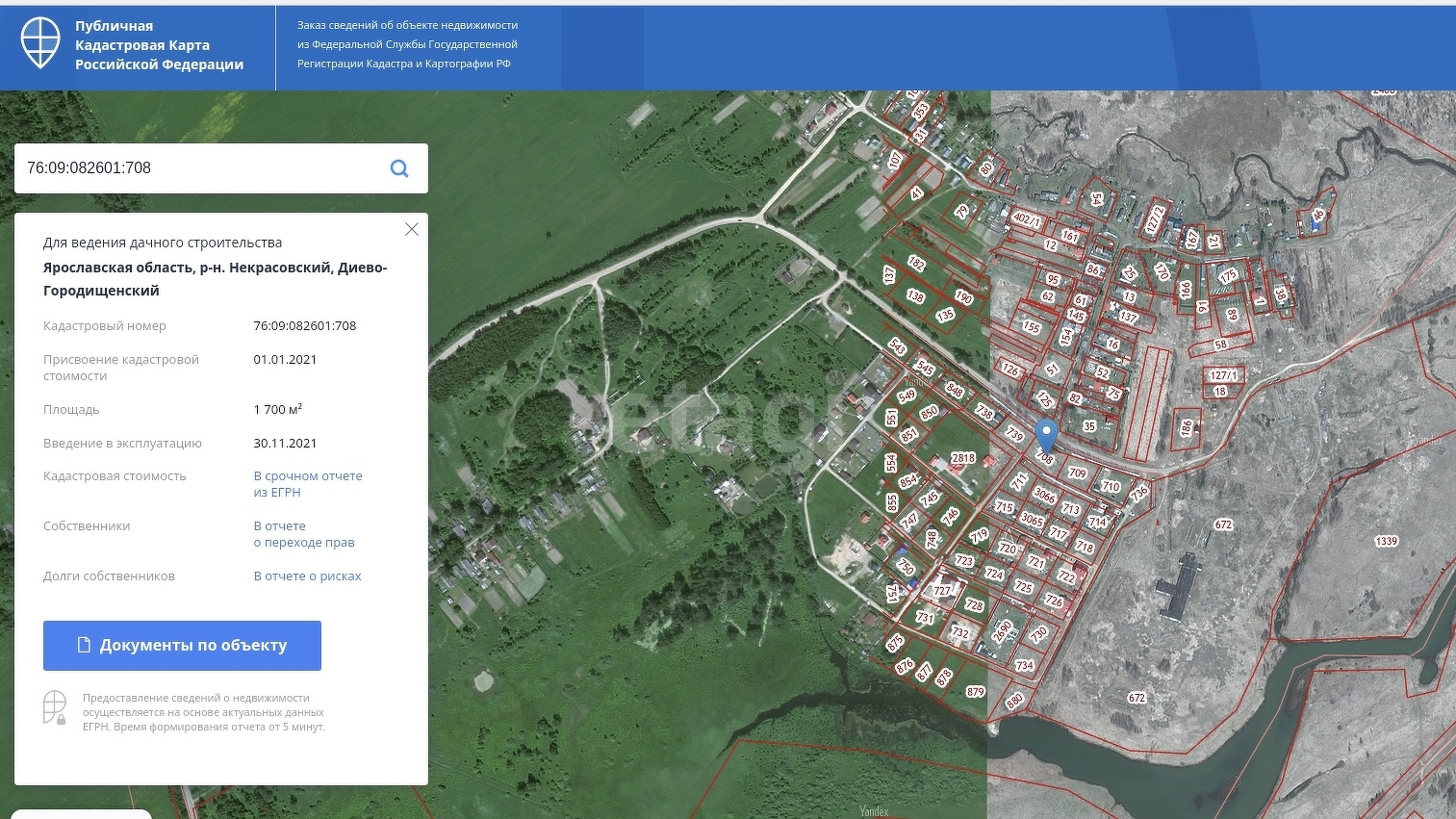Select parcel 402/1 on the map

pos(1026,219)
